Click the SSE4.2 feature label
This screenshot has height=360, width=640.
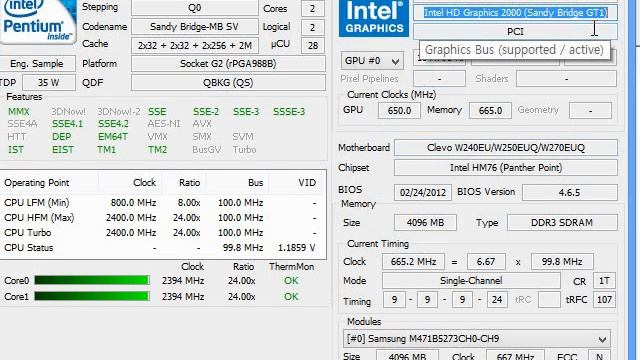(113, 124)
